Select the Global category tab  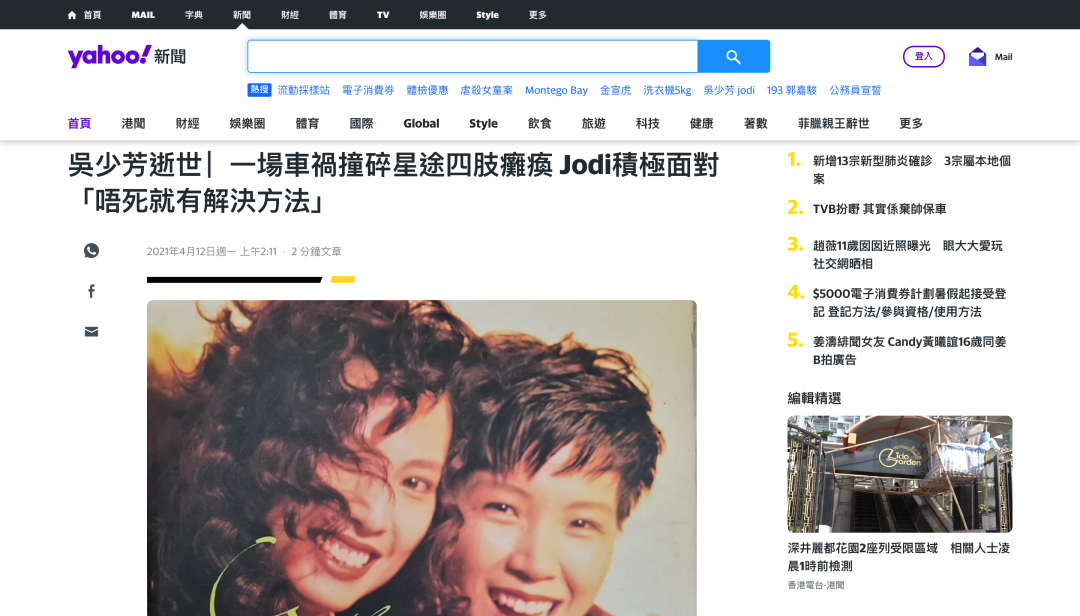tap(422, 123)
